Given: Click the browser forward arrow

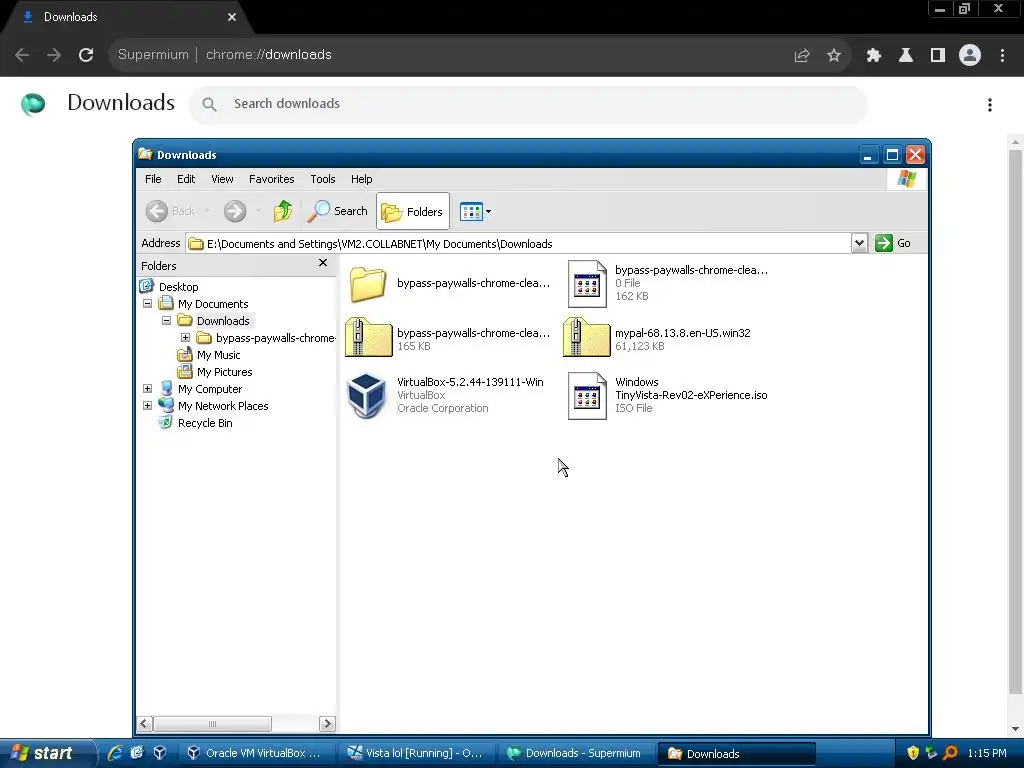Looking at the screenshot, I should click(54, 55).
